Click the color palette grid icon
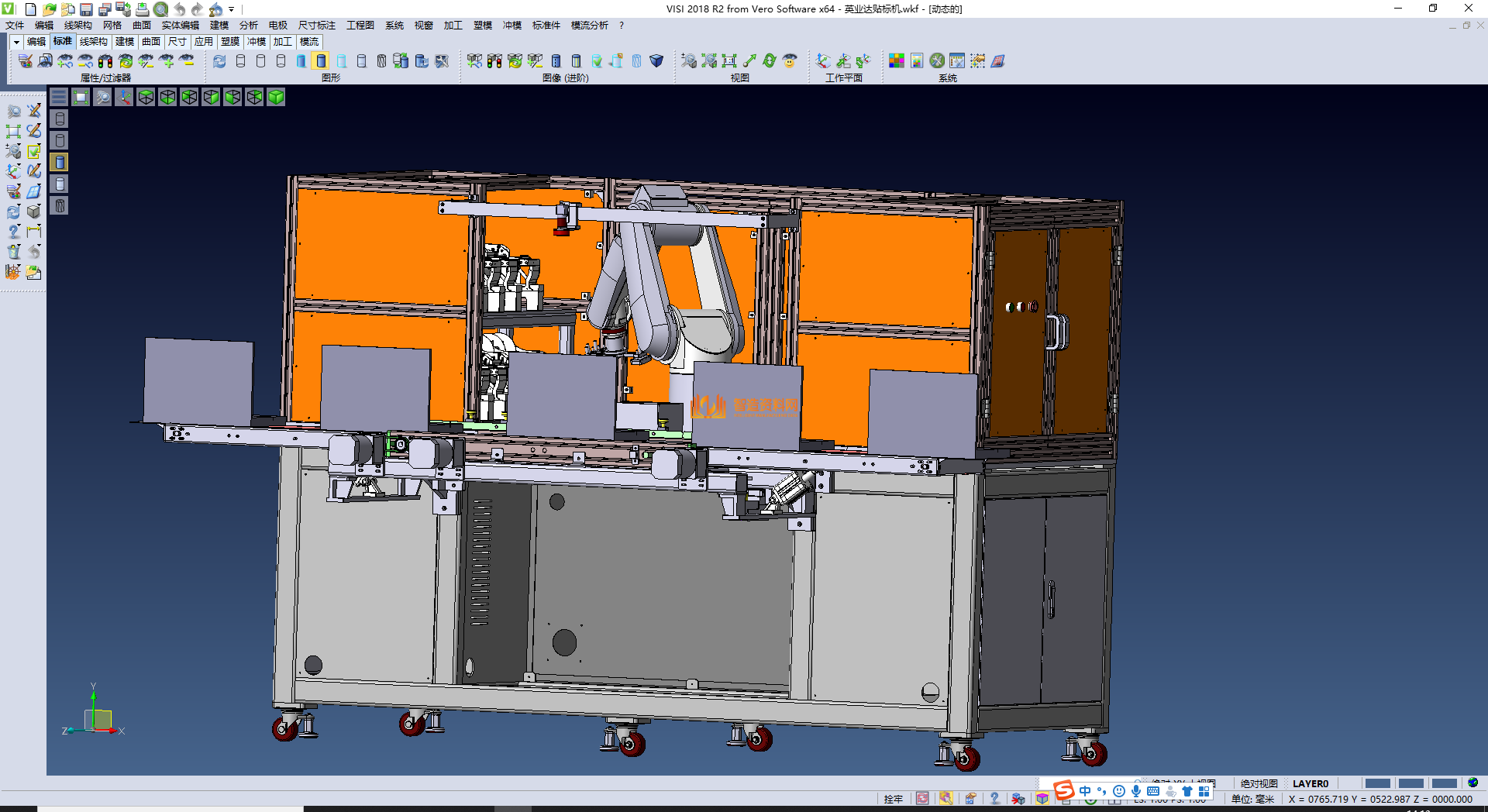1488x812 pixels. coord(897,61)
